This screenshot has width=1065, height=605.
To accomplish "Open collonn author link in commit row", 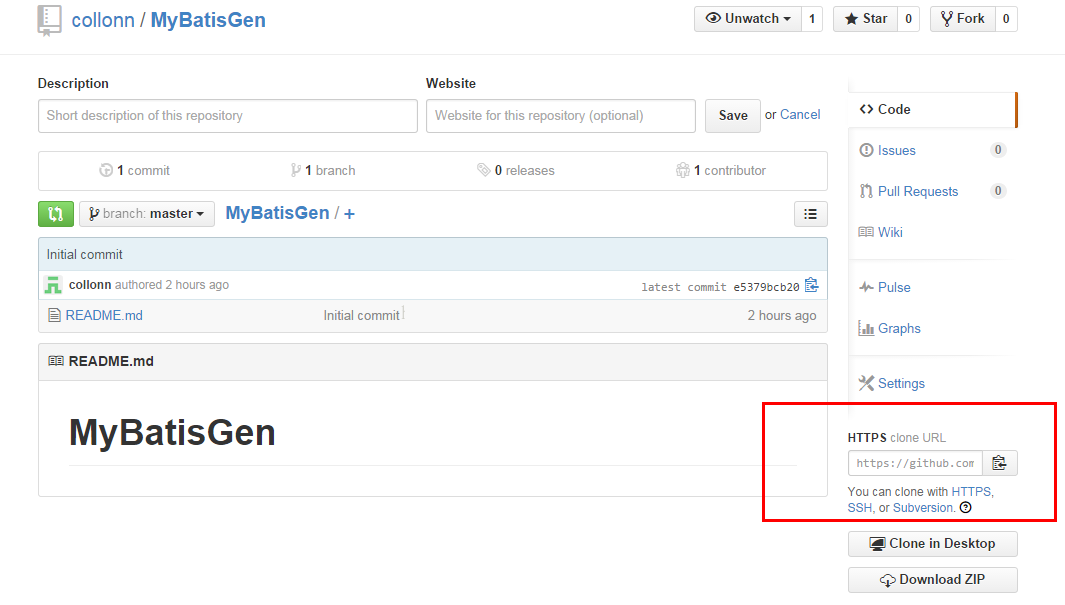I will click(x=90, y=285).
